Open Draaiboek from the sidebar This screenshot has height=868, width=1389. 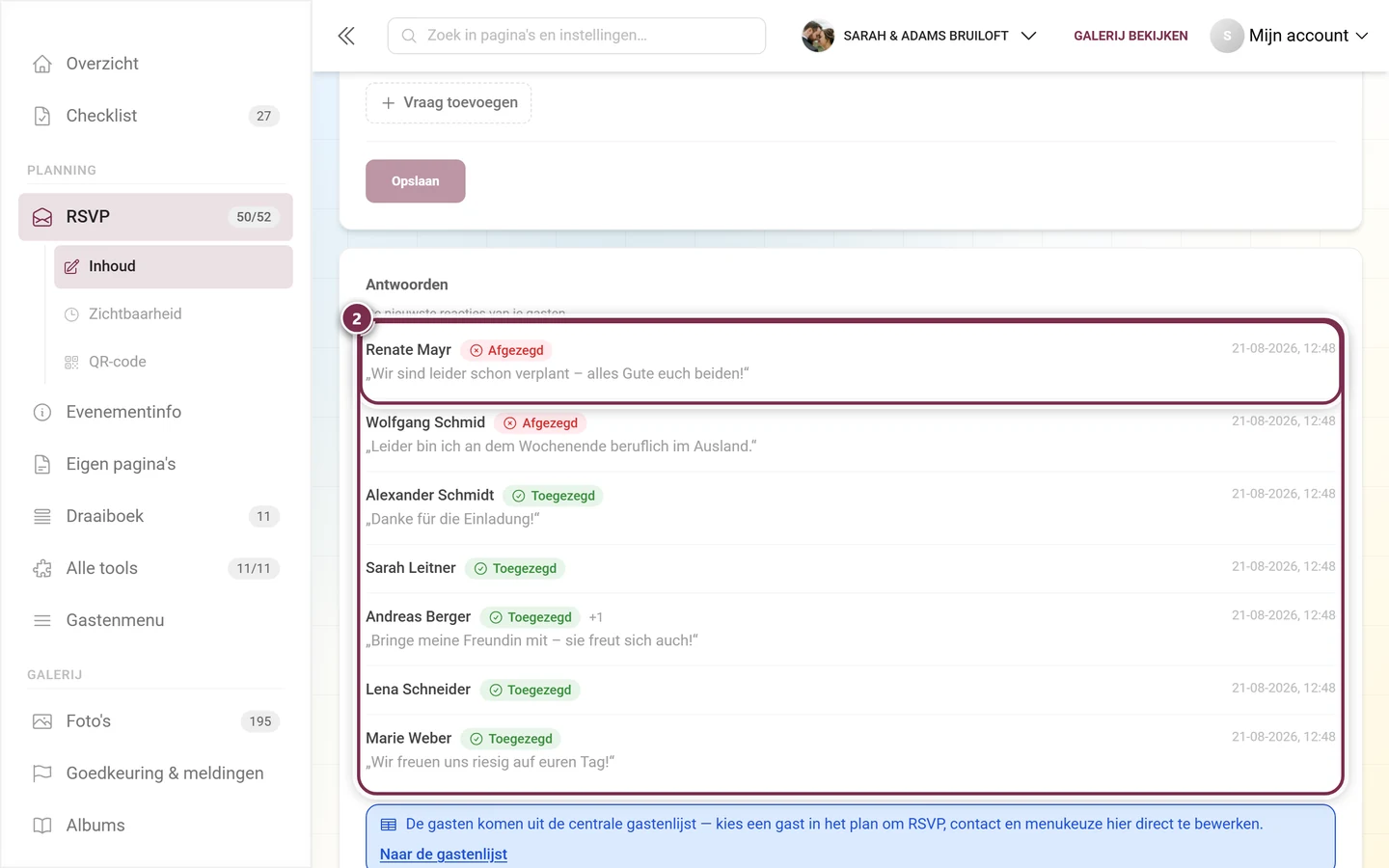coord(155,517)
